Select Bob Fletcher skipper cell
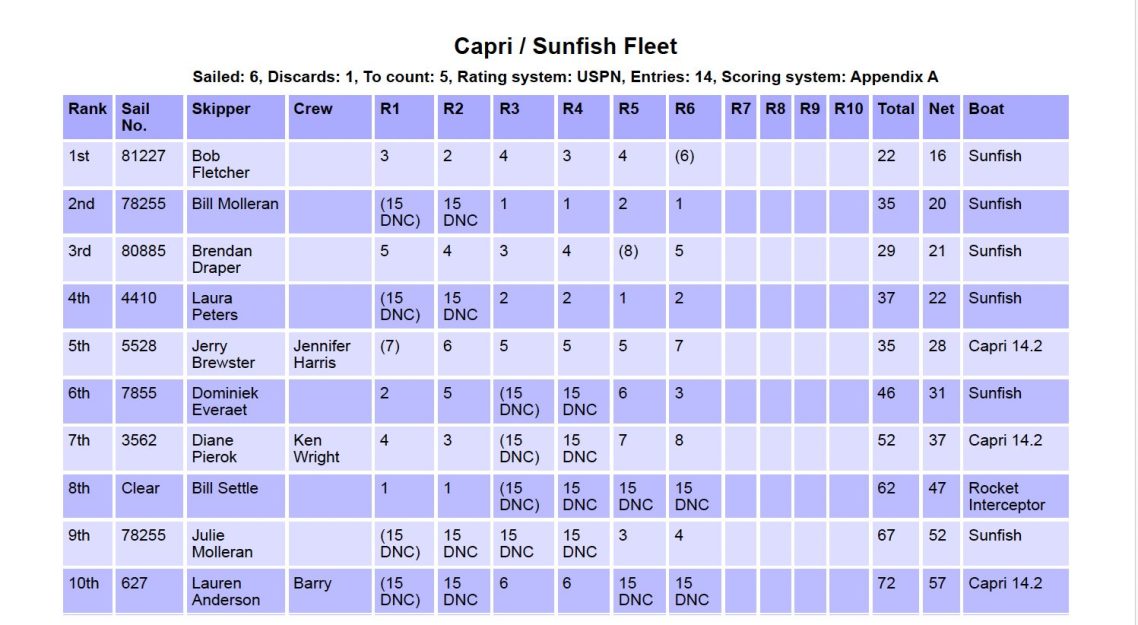1138x625 pixels. click(x=235, y=164)
